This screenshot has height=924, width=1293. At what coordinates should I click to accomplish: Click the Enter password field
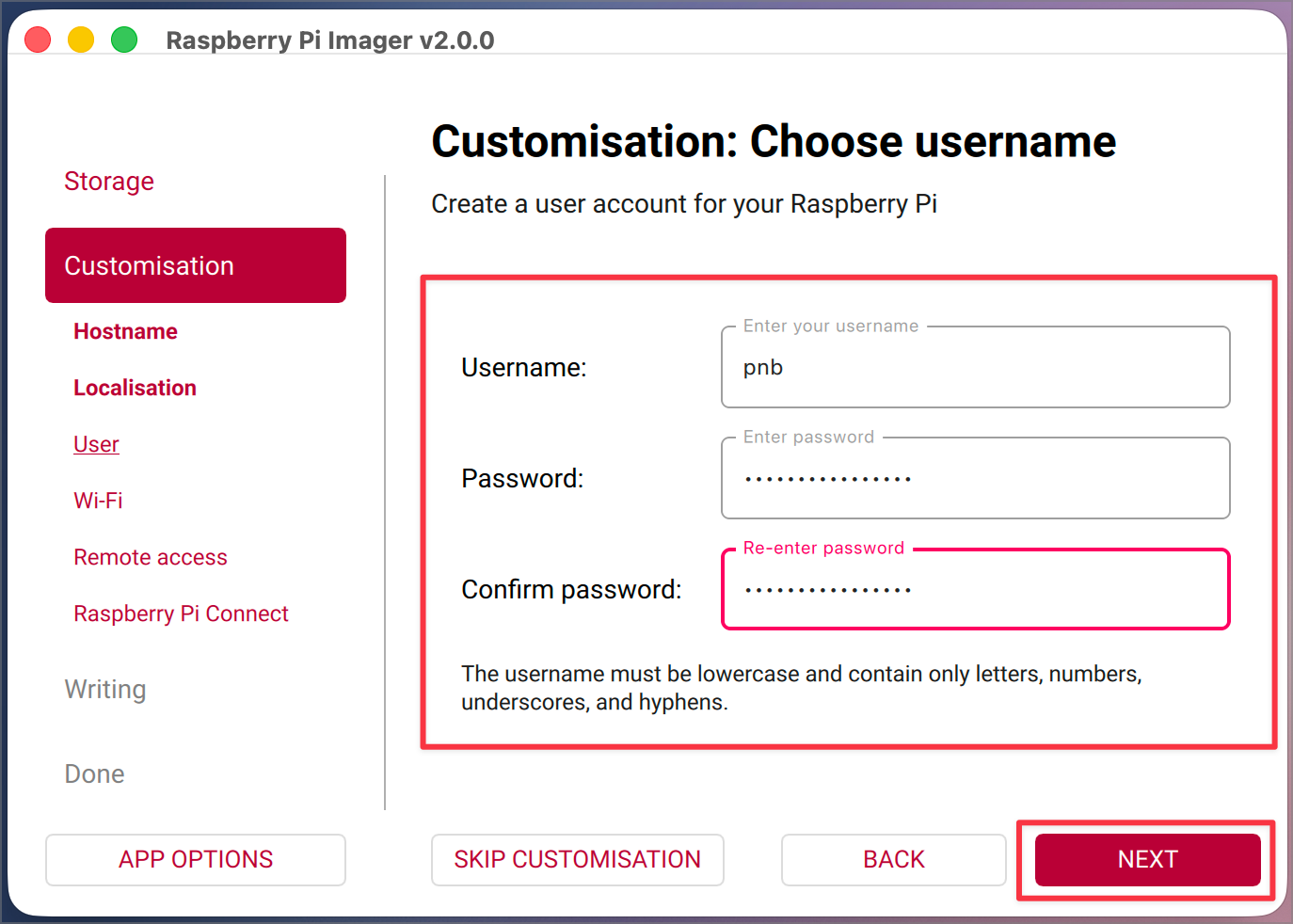coord(975,478)
